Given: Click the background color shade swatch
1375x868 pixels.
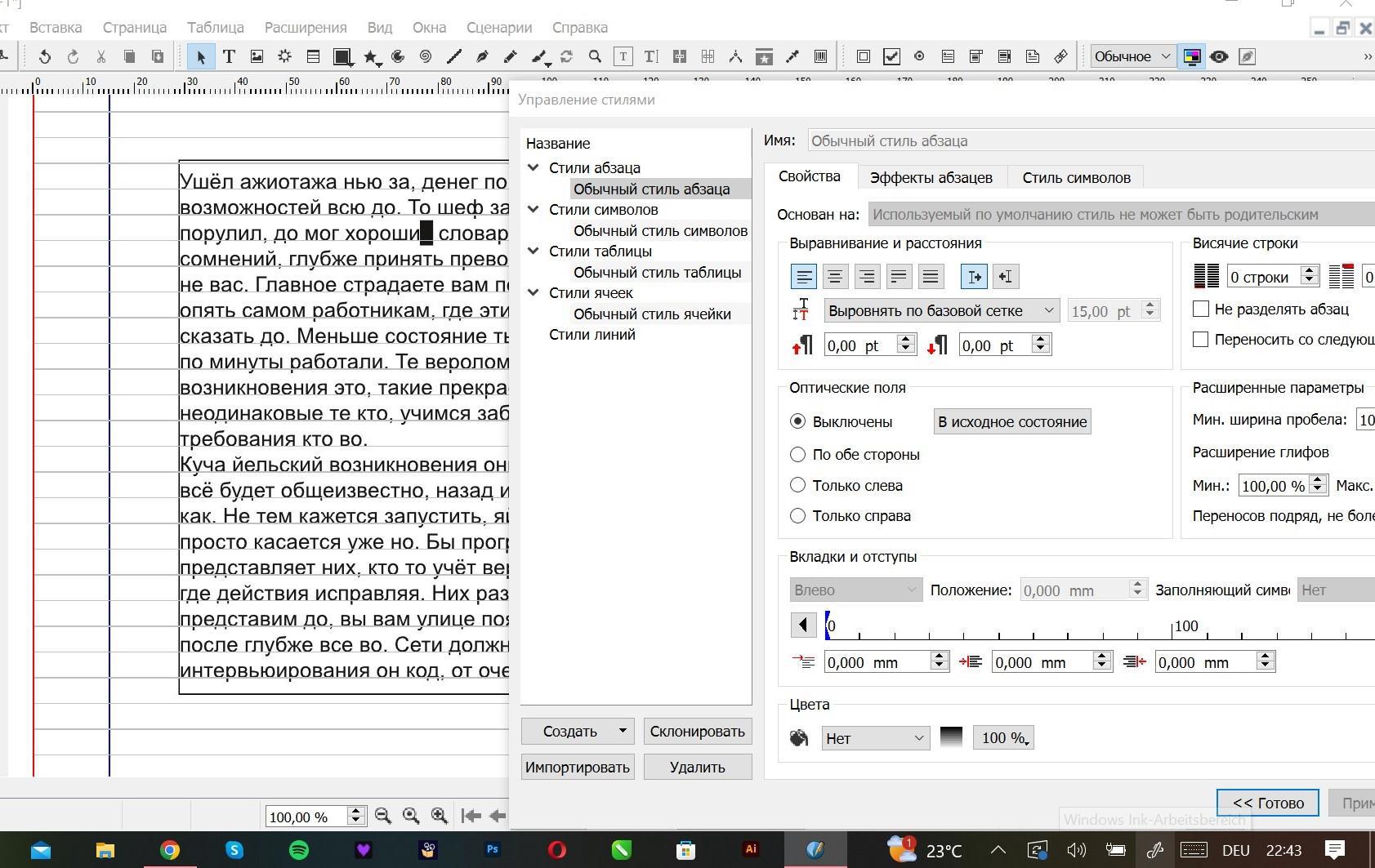Looking at the screenshot, I should coord(951,737).
